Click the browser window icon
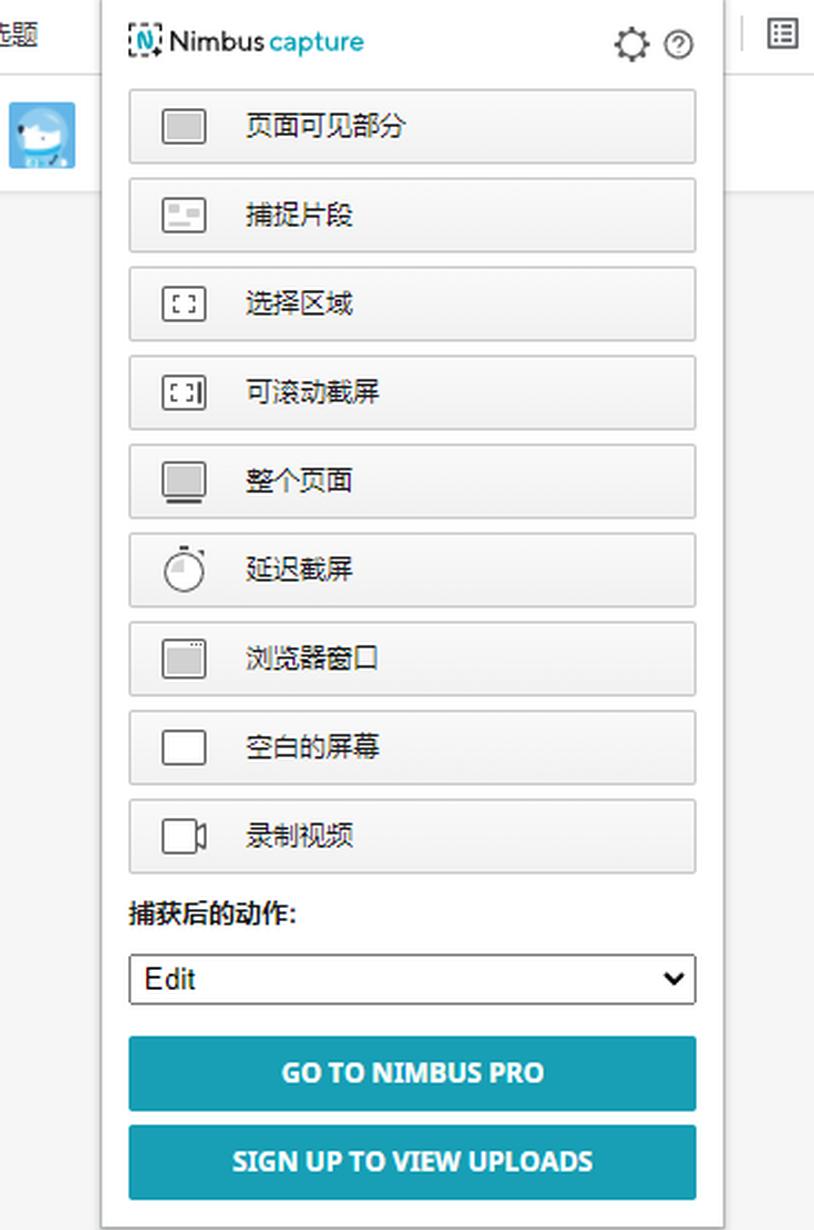The image size is (814, 1230). [184, 659]
